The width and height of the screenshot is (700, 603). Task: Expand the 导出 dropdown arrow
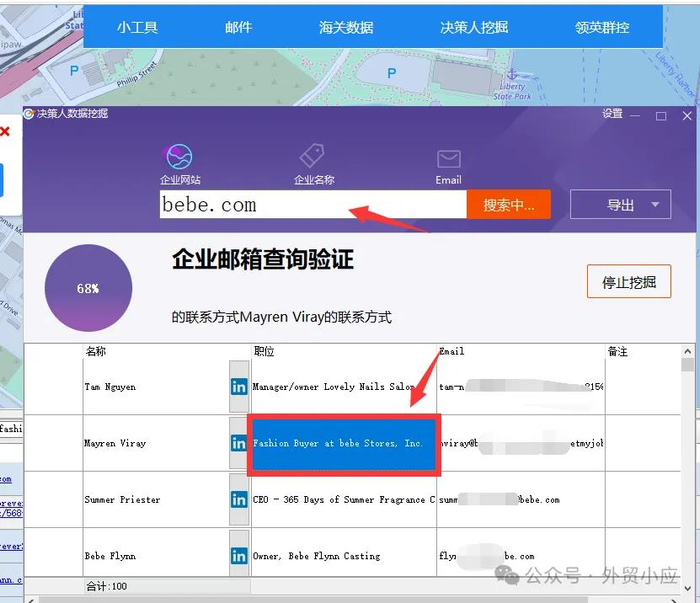(655, 205)
